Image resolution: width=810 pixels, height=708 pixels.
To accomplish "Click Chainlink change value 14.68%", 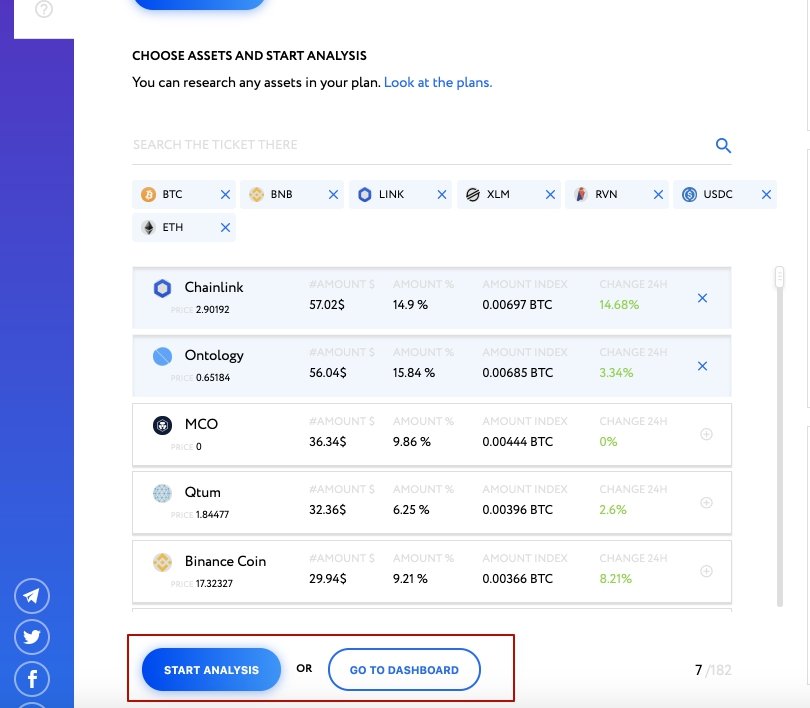I will click(619, 305).
